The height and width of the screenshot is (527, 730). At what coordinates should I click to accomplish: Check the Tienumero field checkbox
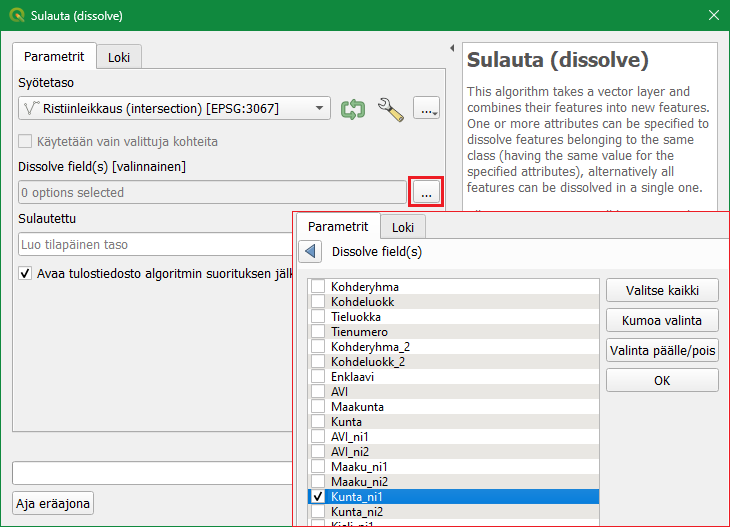point(318,332)
